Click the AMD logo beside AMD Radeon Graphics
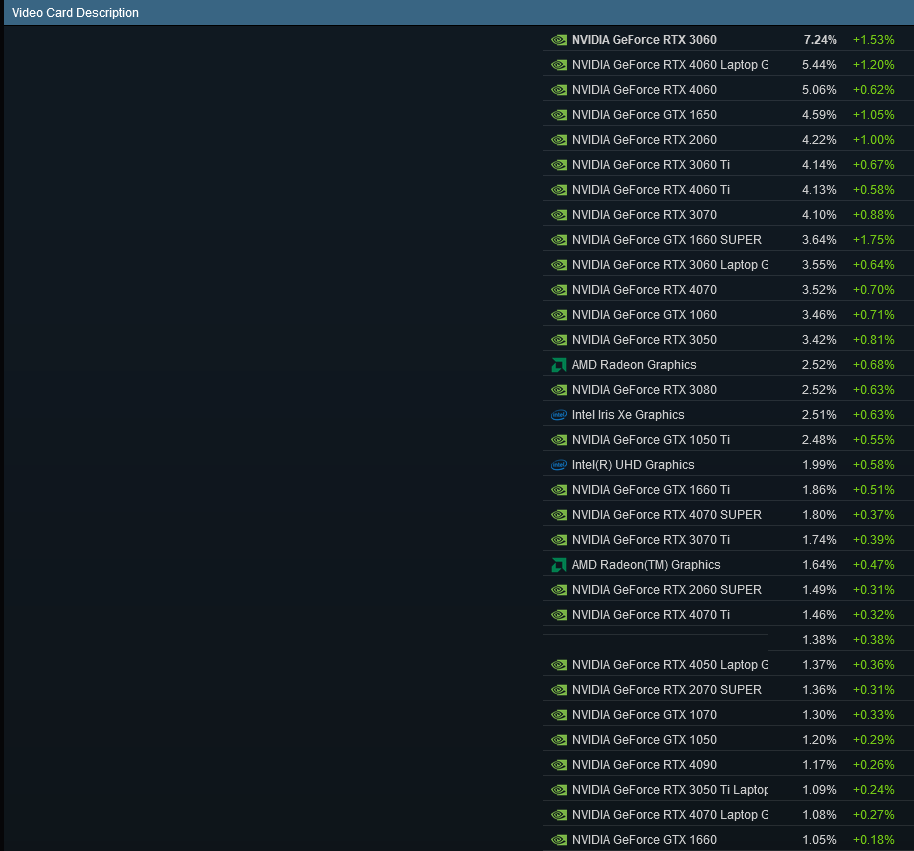Viewport: 914px width, 851px height. (x=558, y=365)
